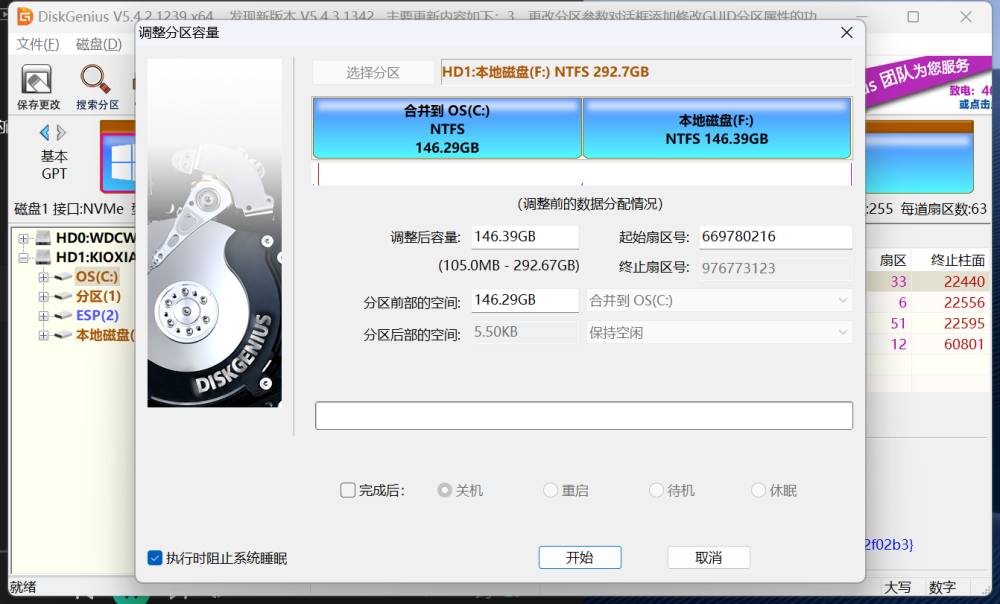Select the 休眠 (hibernate) radio option
1000x604 pixels.
pos(758,490)
